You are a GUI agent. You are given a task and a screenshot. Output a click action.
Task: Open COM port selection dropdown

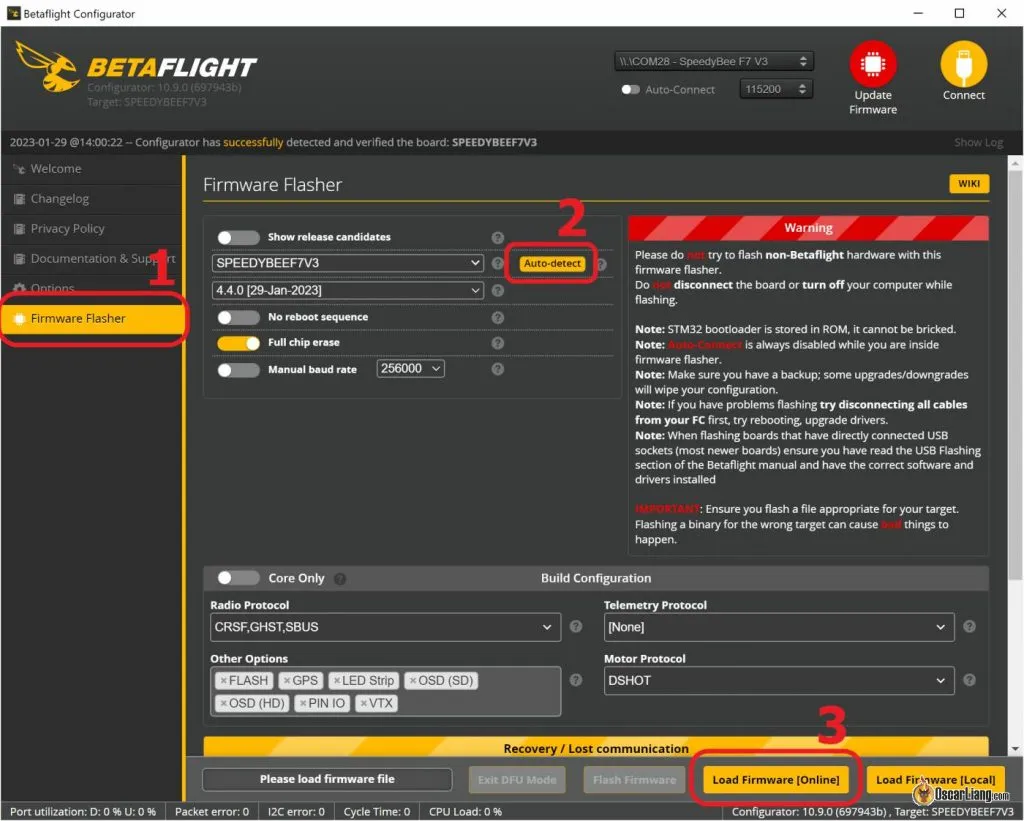(714, 61)
